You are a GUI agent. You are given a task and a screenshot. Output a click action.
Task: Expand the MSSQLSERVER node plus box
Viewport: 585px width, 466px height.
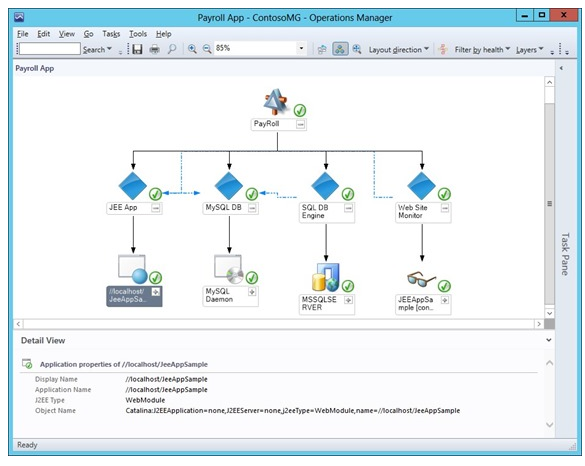[348, 300]
